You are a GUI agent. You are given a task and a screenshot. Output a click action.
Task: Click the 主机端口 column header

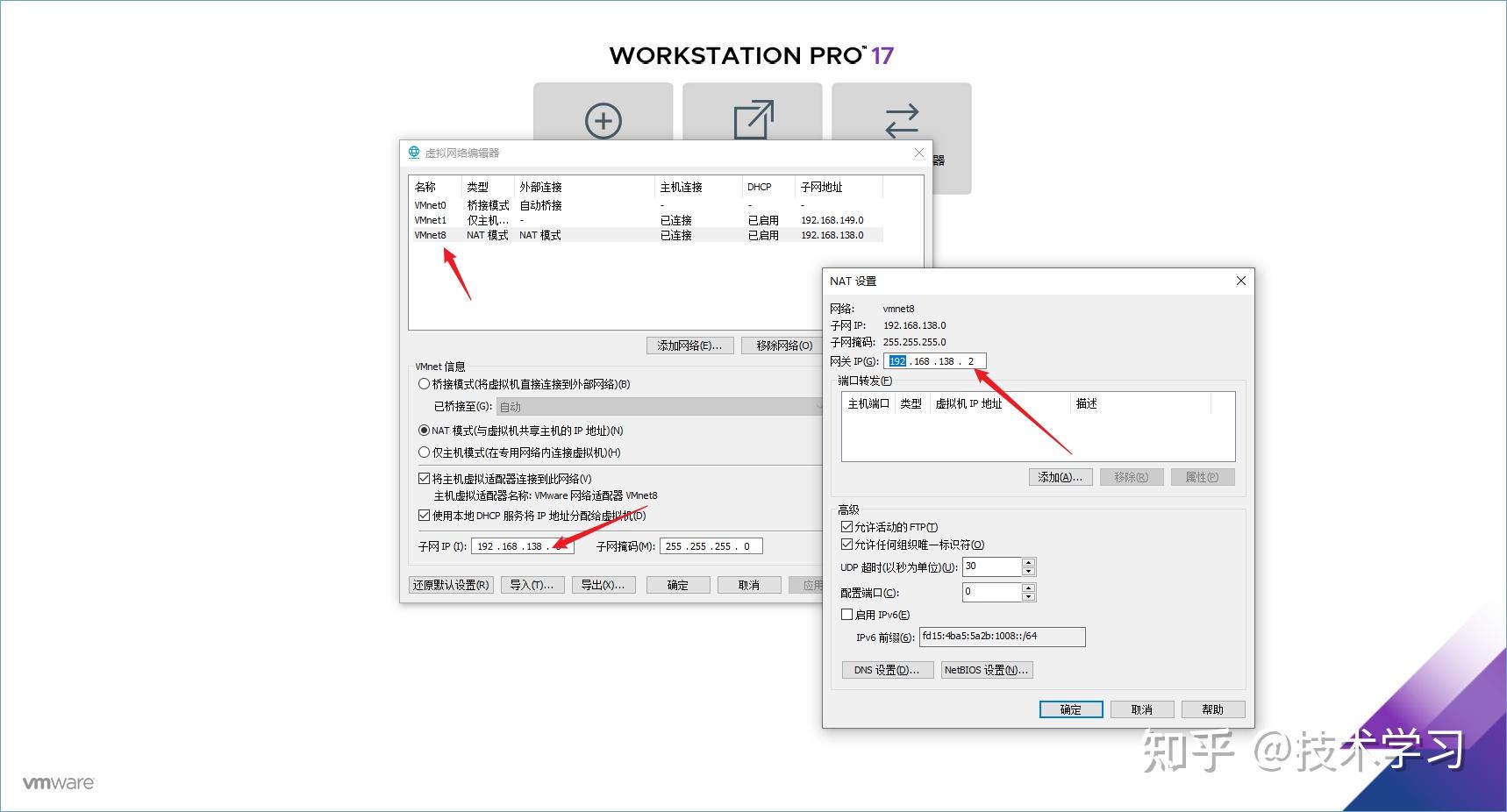coord(868,403)
